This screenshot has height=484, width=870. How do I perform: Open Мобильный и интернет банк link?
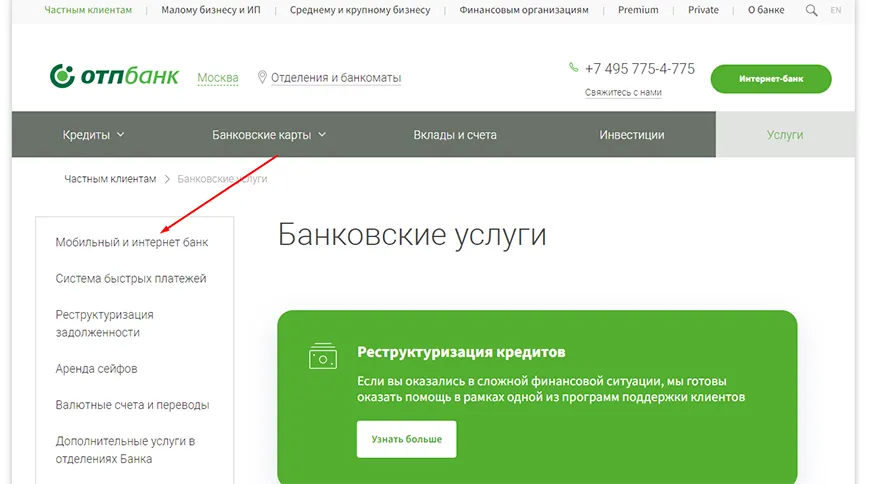point(132,242)
